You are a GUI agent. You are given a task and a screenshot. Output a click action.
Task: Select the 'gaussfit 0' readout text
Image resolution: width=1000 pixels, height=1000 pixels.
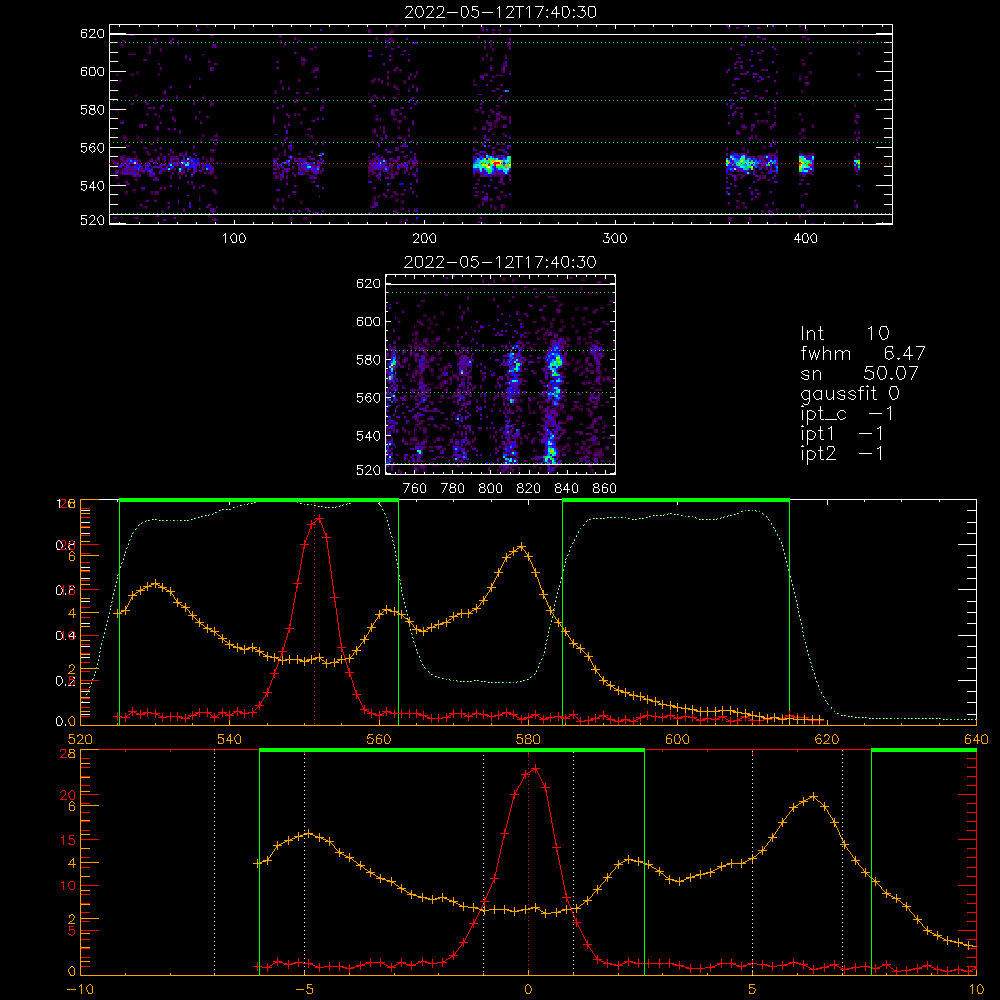coord(849,393)
